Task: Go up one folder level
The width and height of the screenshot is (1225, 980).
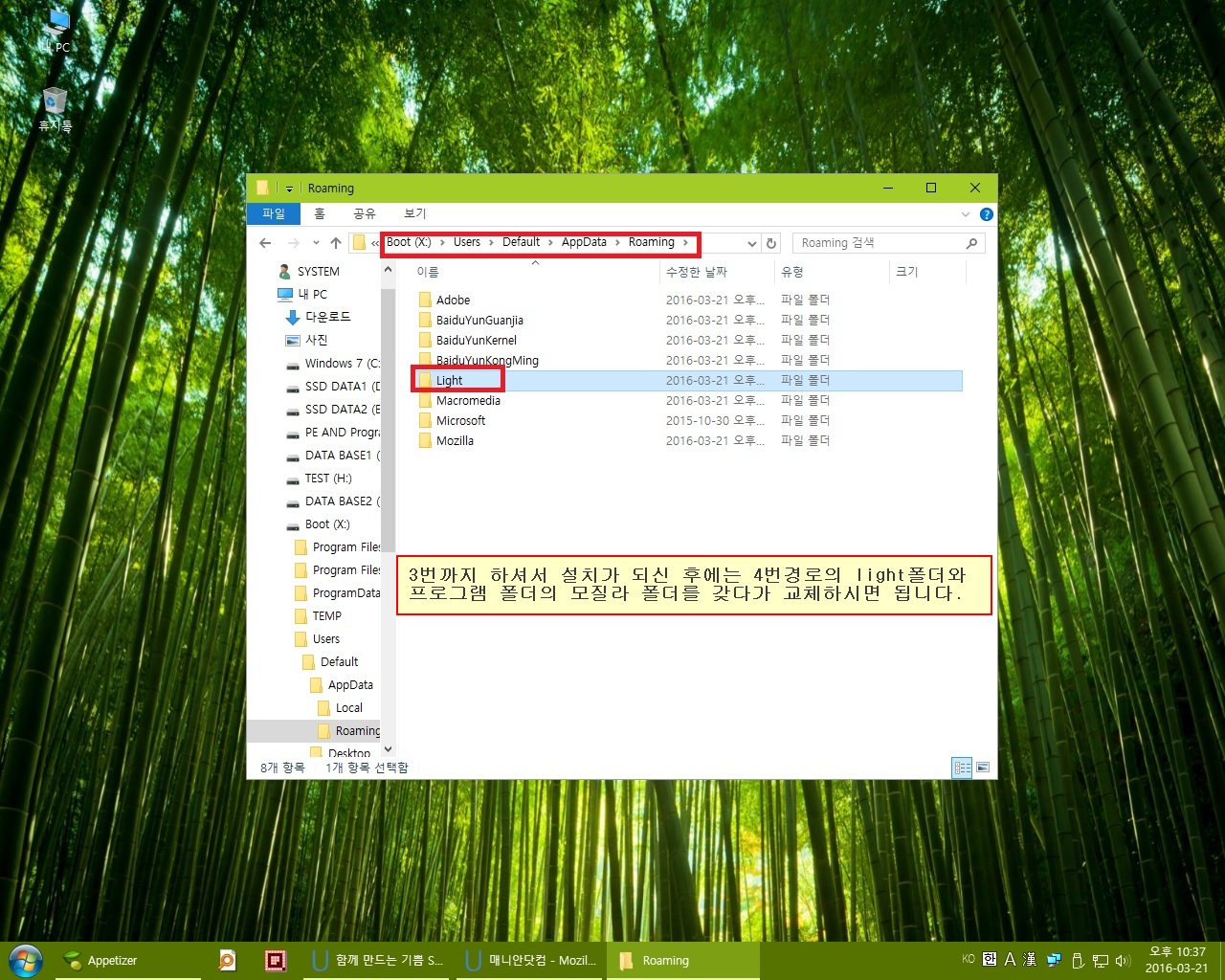Action: 336,243
